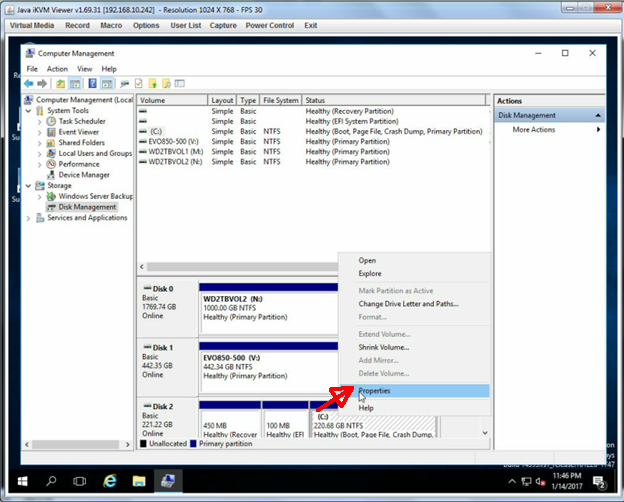Expand the Performance node
Image resolution: width=624 pixels, height=502 pixels.
[x=39, y=164]
